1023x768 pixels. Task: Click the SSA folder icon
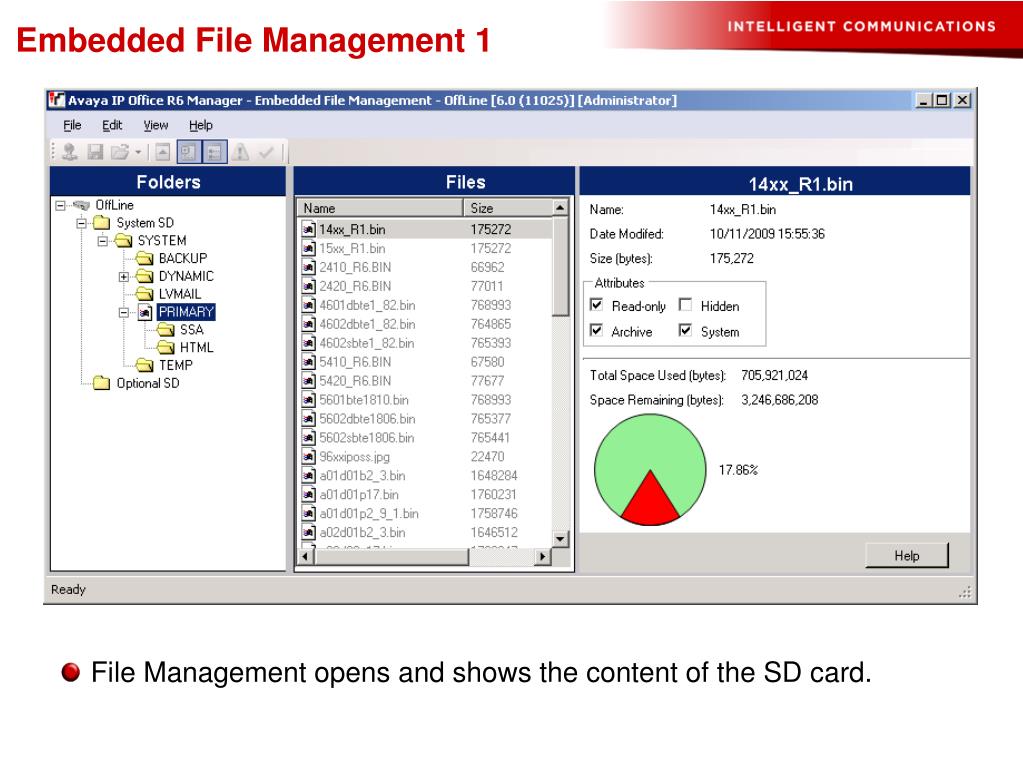coord(166,330)
